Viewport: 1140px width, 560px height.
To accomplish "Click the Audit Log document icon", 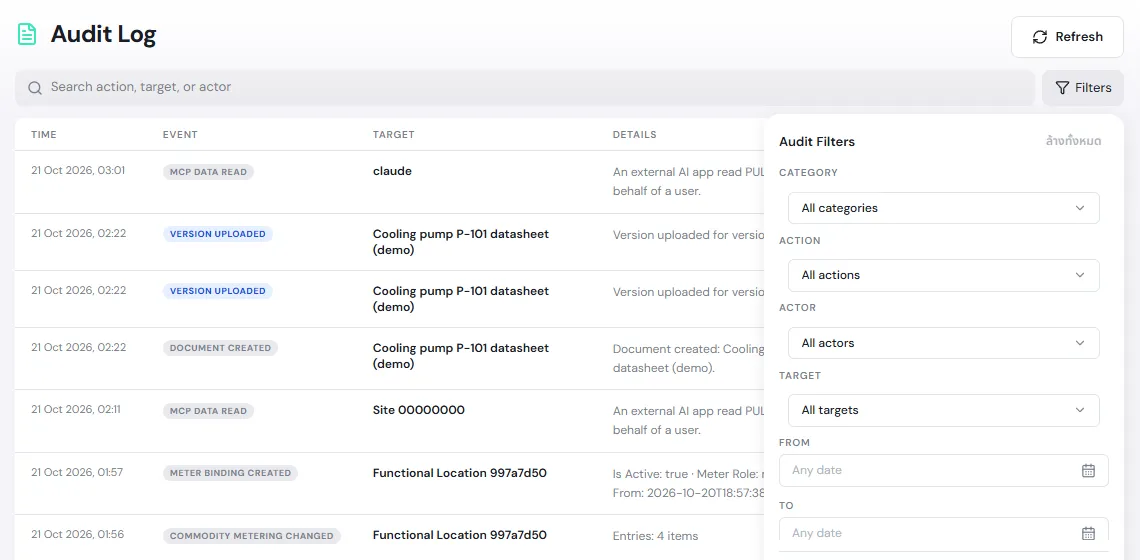I will pyautogui.click(x=27, y=34).
